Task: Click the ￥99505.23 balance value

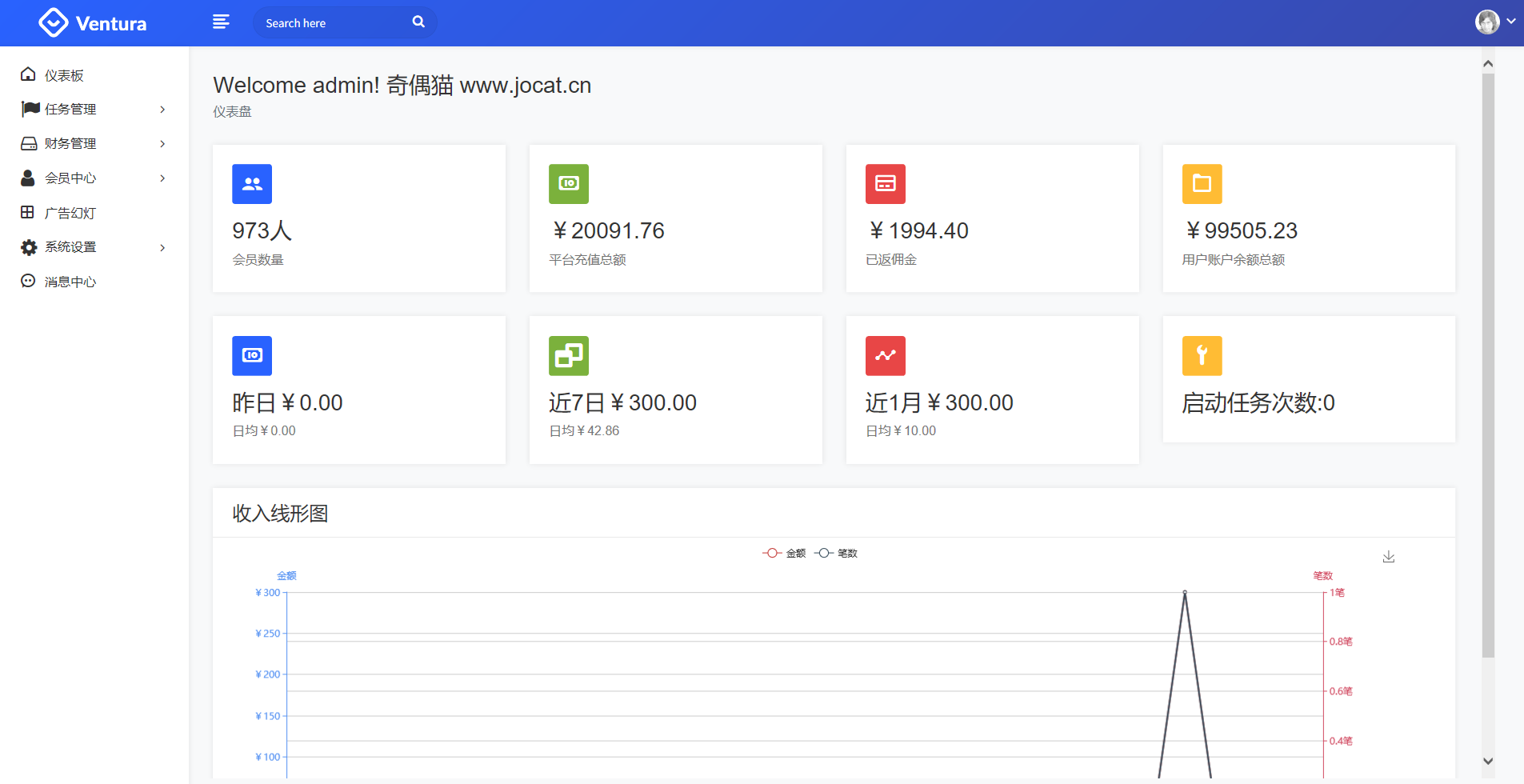Action: tap(1241, 230)
